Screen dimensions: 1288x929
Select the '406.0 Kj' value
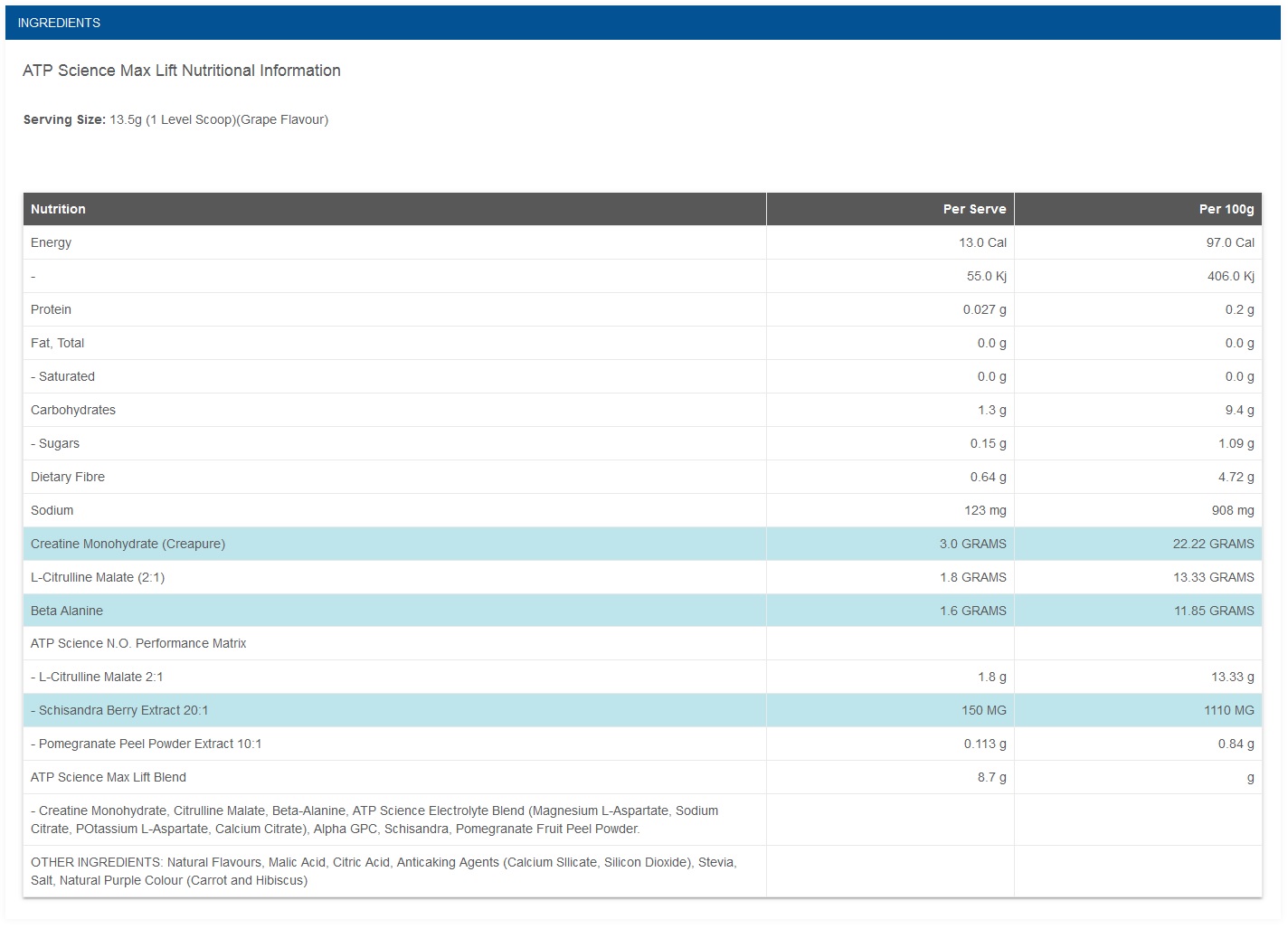tap(1231, 276)
